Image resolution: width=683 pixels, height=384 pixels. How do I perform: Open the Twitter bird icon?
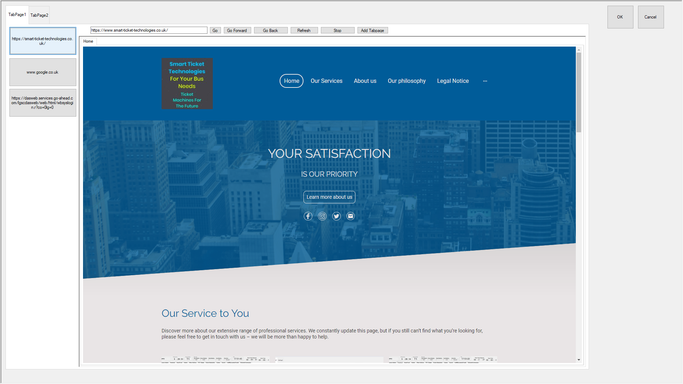[x=336, y=216]
